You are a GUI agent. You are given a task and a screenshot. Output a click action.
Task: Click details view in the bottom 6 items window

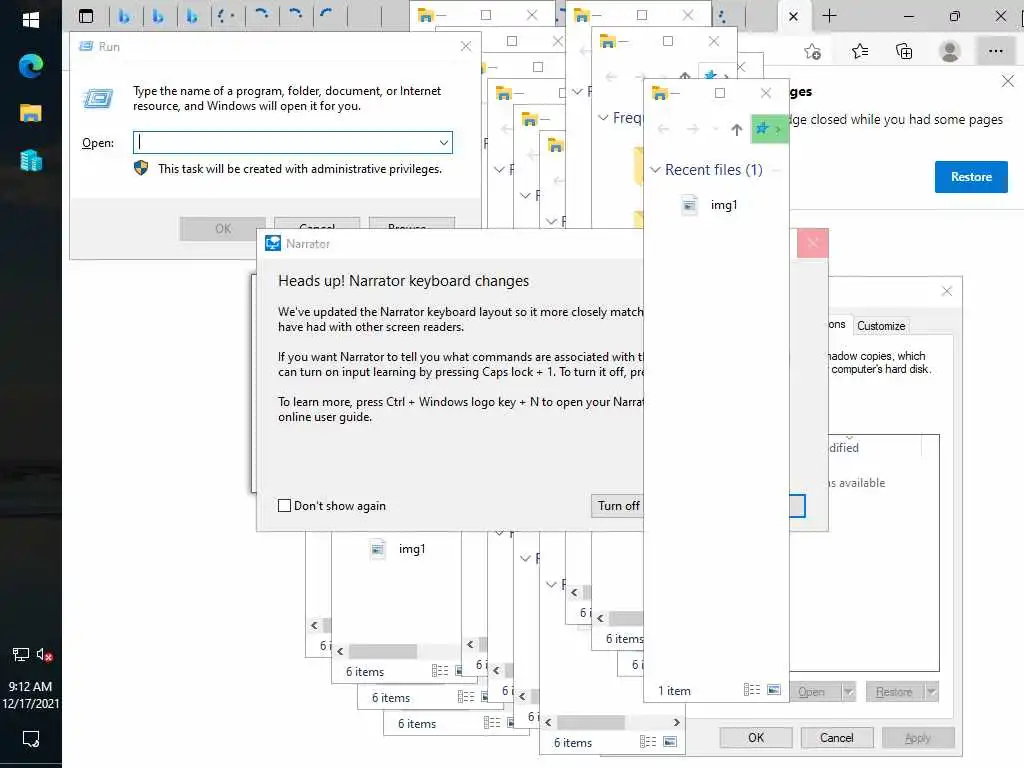pos(648,742)
